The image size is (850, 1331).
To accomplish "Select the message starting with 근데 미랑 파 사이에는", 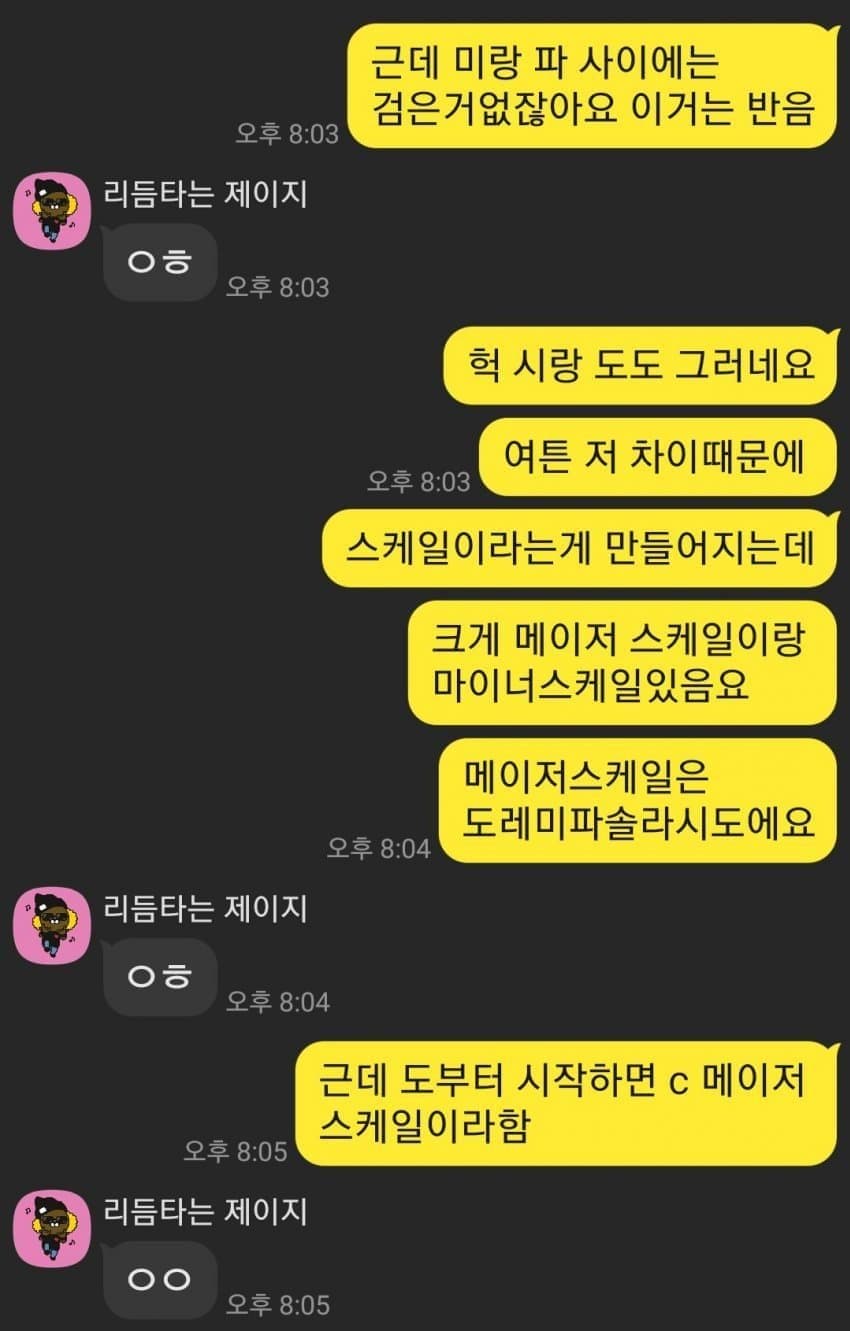I will click(x=592, y=87).
